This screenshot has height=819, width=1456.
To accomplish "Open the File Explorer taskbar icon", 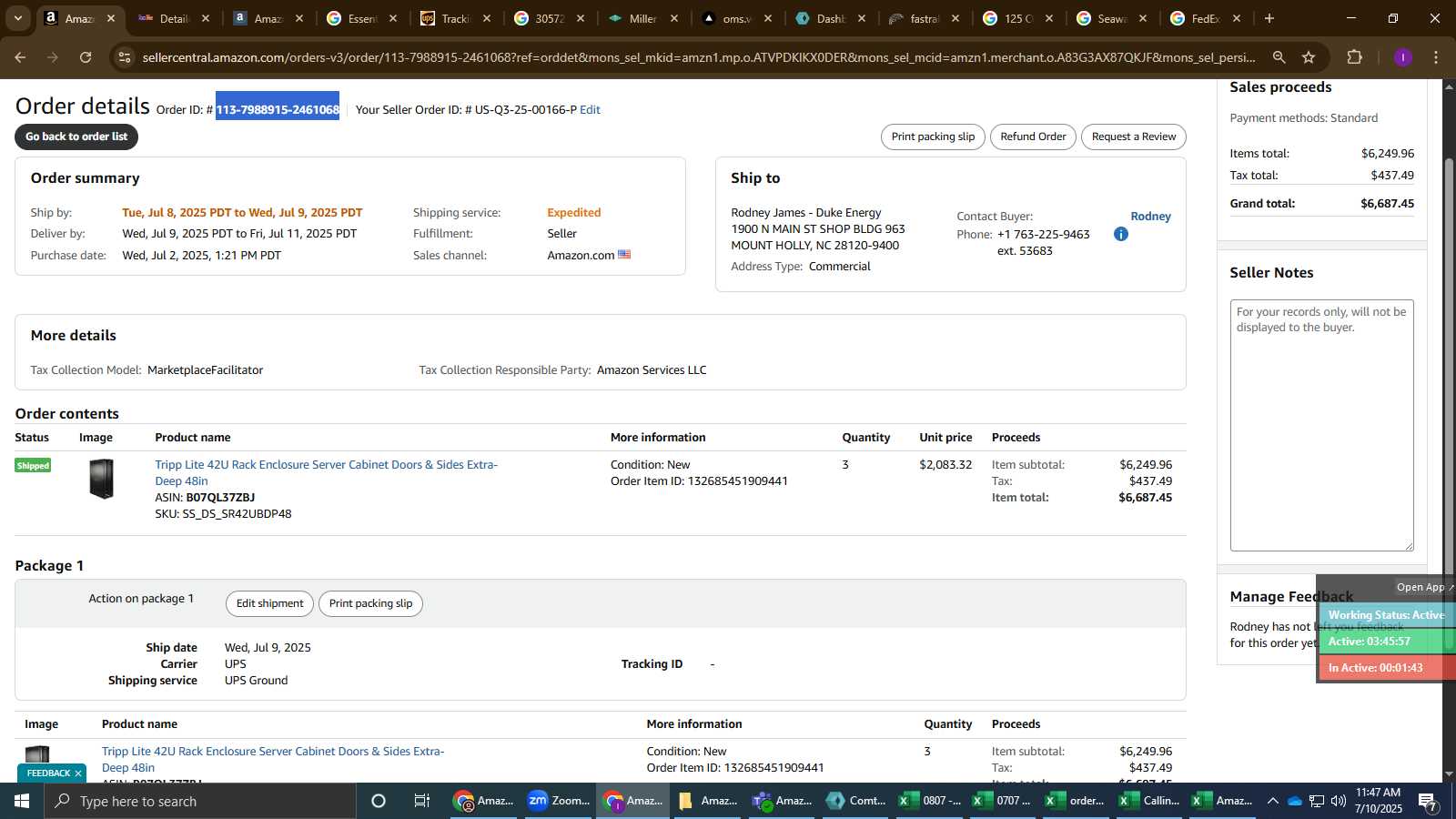I will point(708,801).
